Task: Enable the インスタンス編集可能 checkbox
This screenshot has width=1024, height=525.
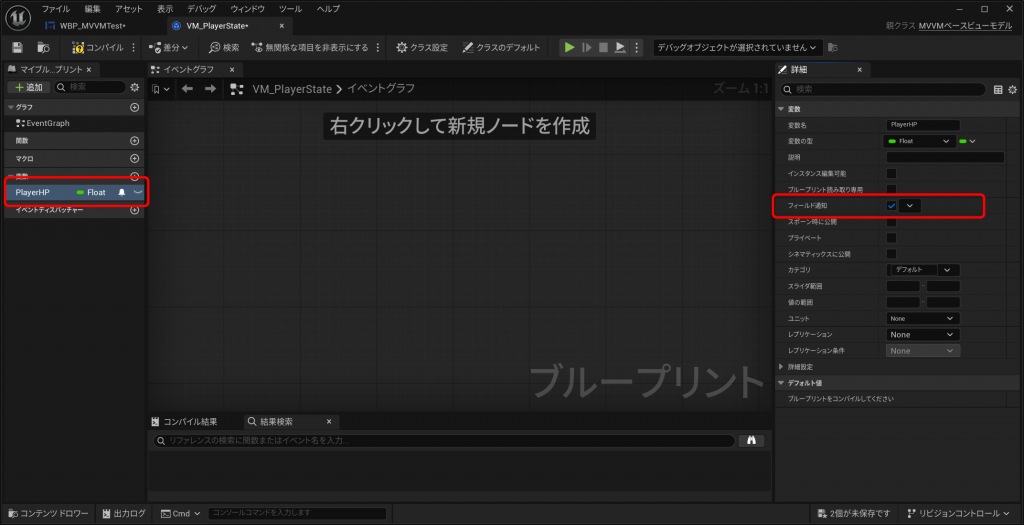Action: pyautogui.click(x=891, y=173)
